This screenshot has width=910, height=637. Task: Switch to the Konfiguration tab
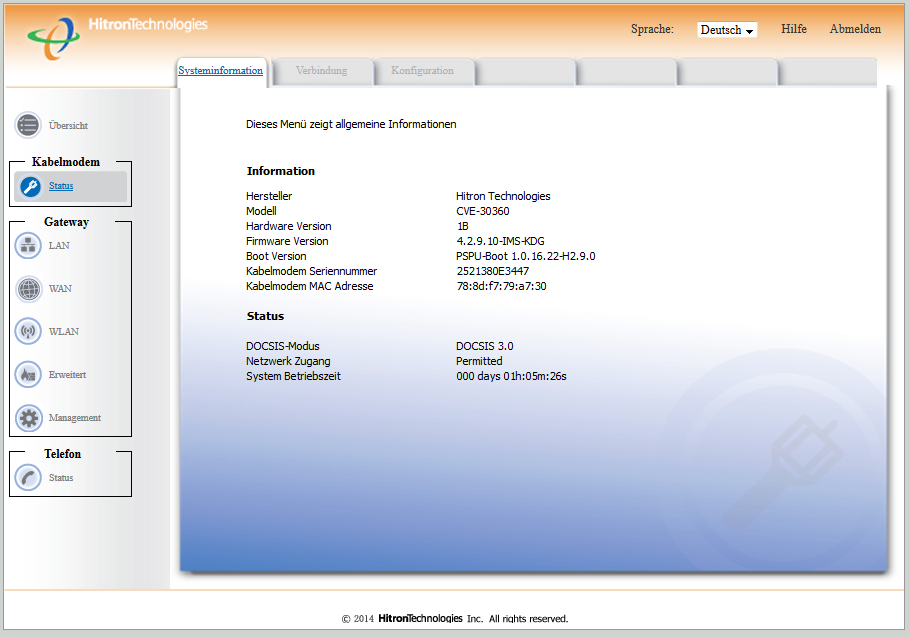[422, 70]
